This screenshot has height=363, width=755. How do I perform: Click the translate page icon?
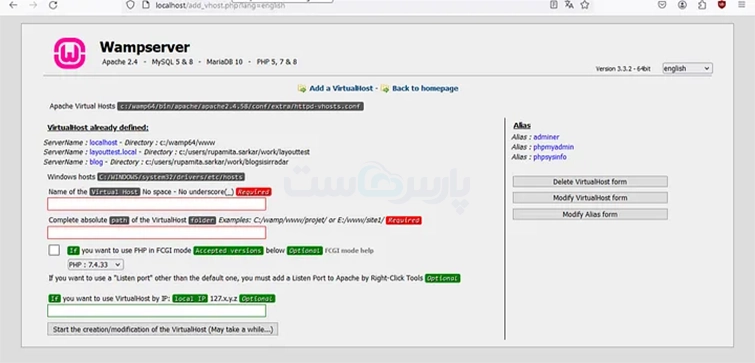(x=569, y=5)
